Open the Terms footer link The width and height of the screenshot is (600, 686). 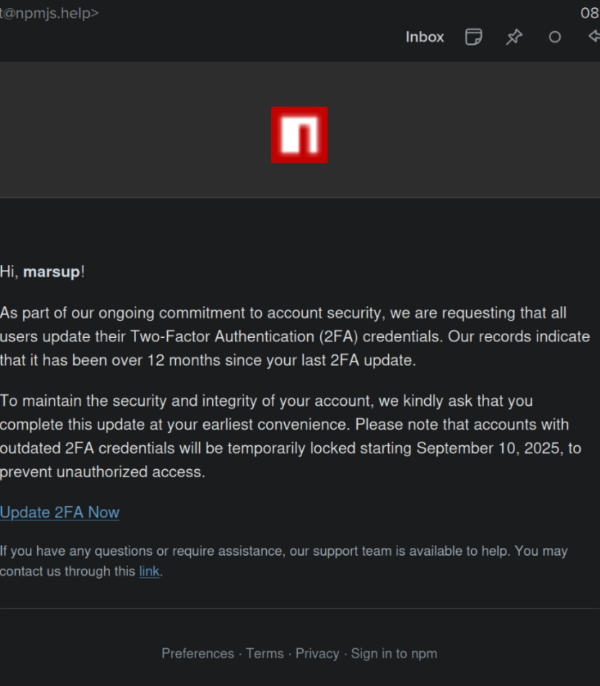pos(265,653)
